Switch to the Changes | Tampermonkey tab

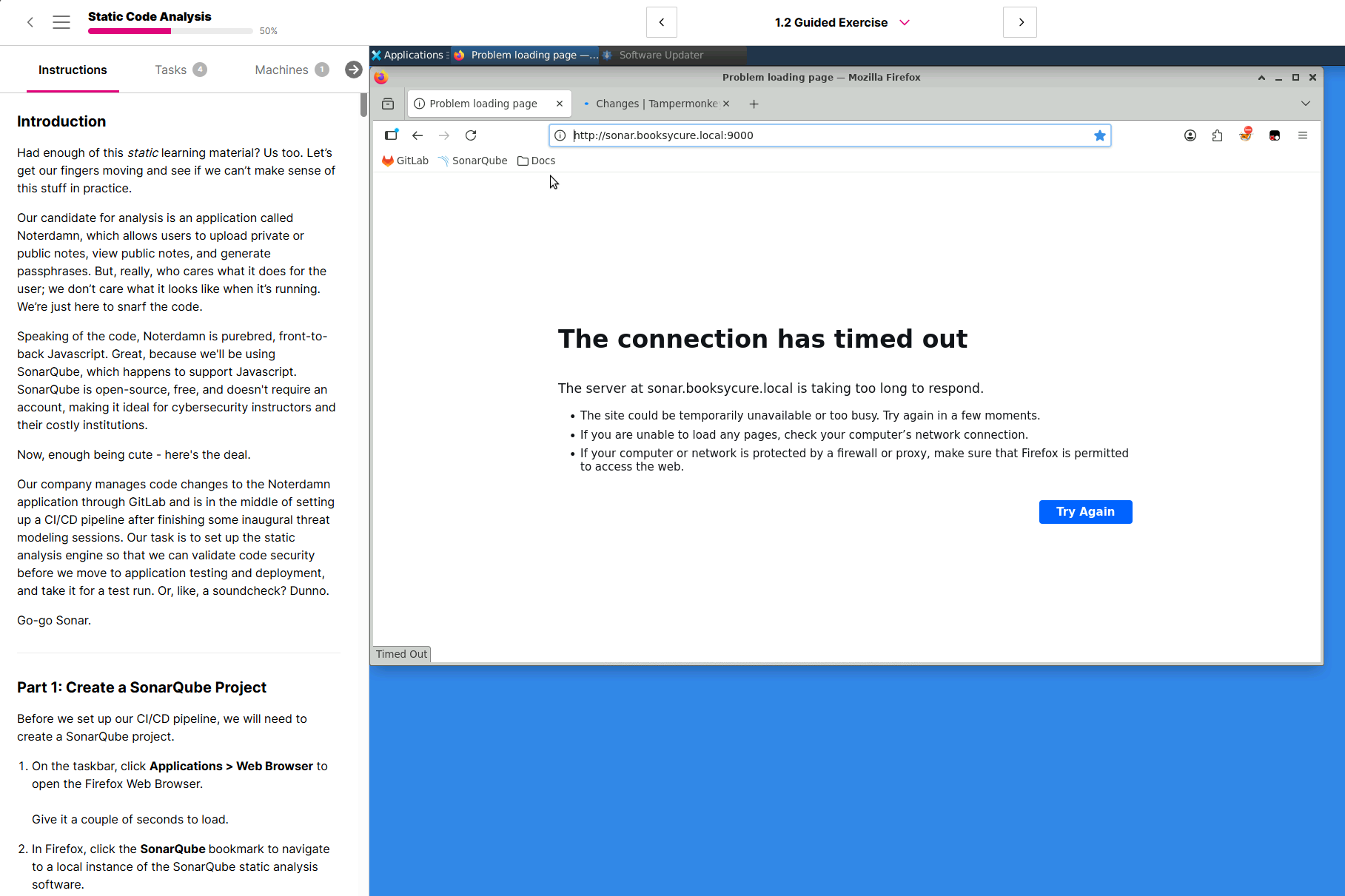656,104
